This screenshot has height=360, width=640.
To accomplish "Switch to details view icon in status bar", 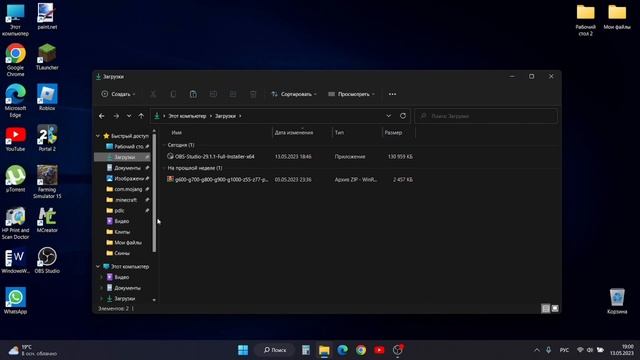I will click(546, 309).
